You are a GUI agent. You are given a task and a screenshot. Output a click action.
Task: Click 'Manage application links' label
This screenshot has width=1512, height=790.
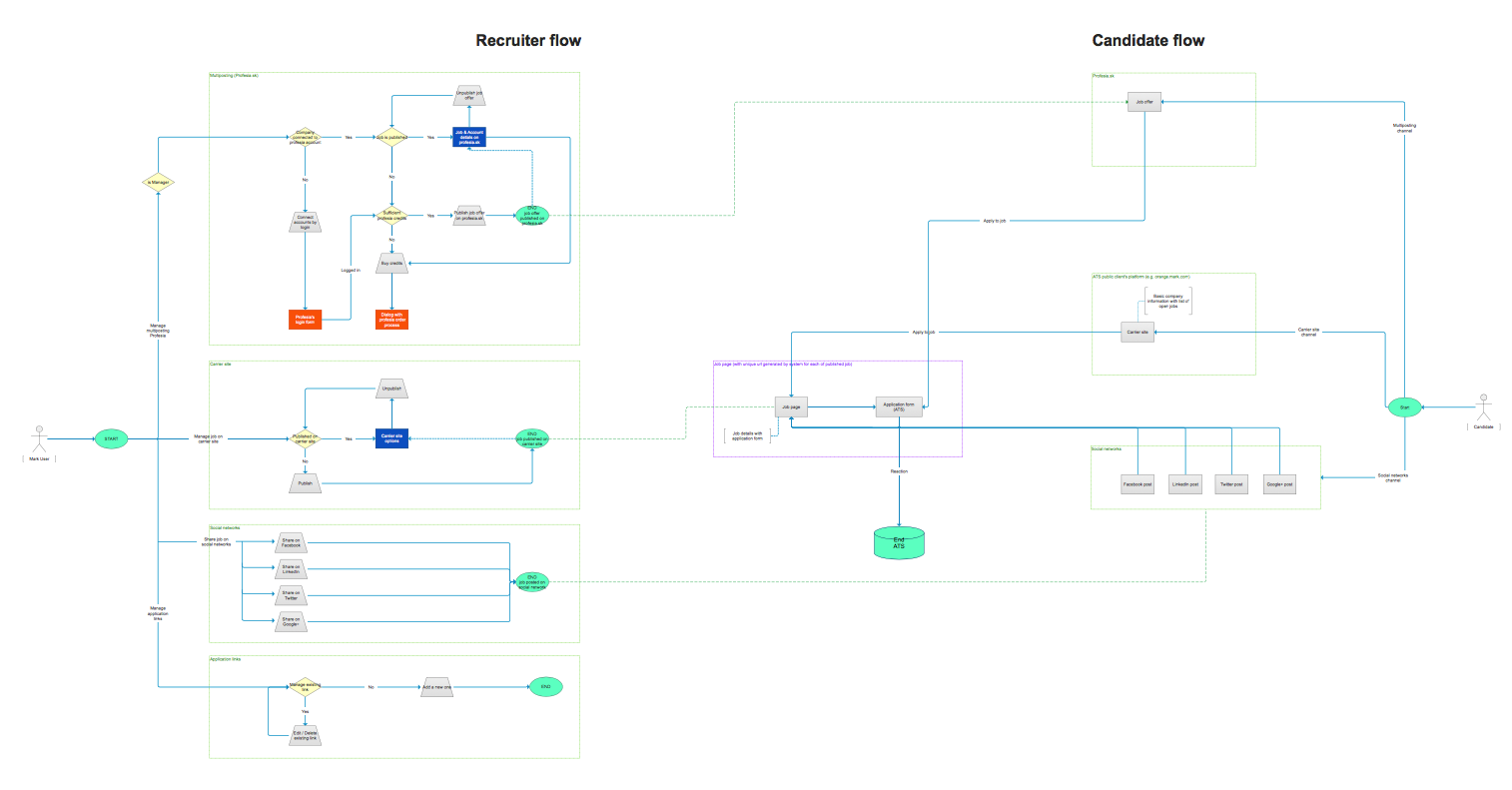tap(158, 613)
